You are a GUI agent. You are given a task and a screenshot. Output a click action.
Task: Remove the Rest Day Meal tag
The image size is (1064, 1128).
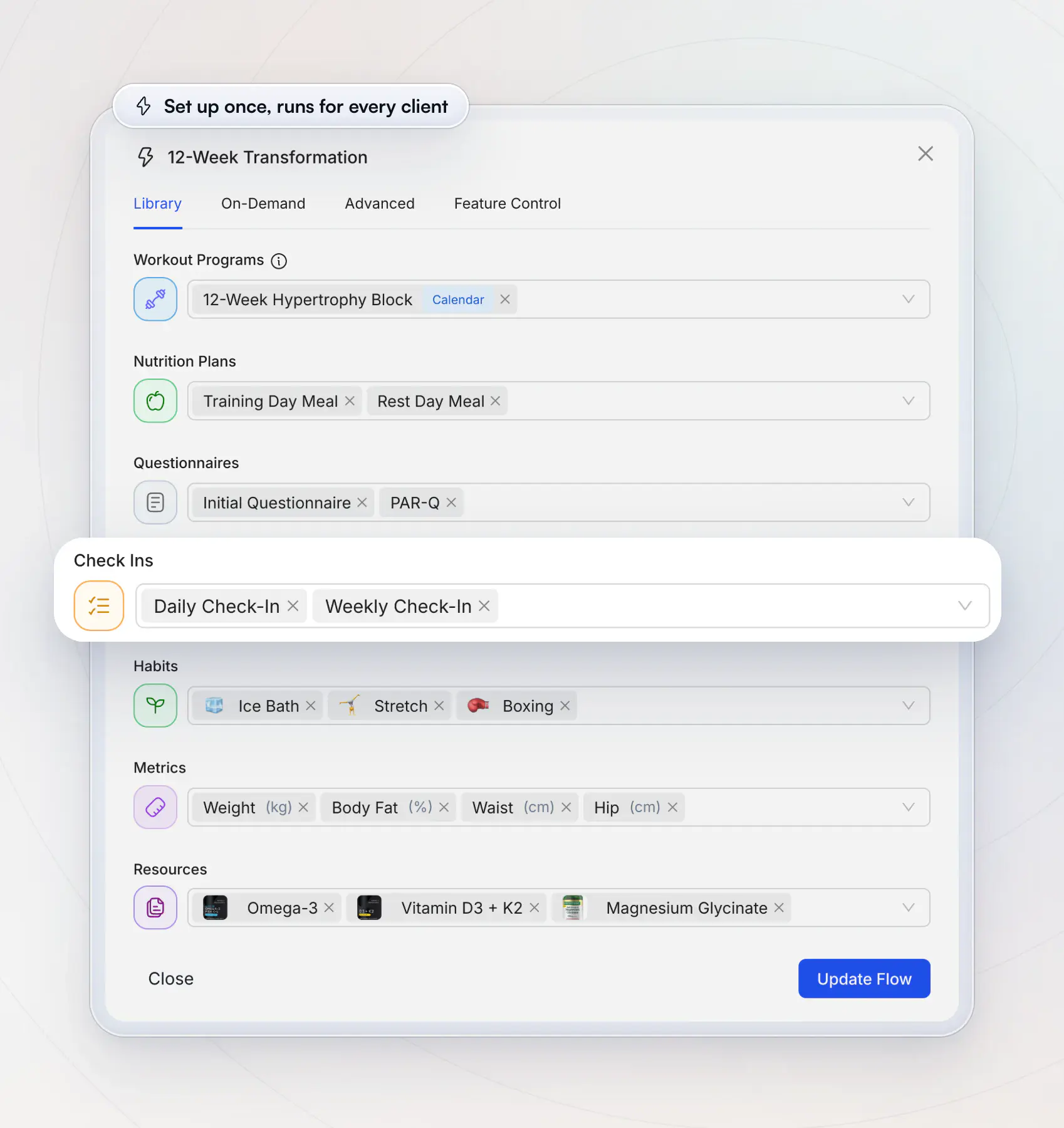(x=495, y=401)
